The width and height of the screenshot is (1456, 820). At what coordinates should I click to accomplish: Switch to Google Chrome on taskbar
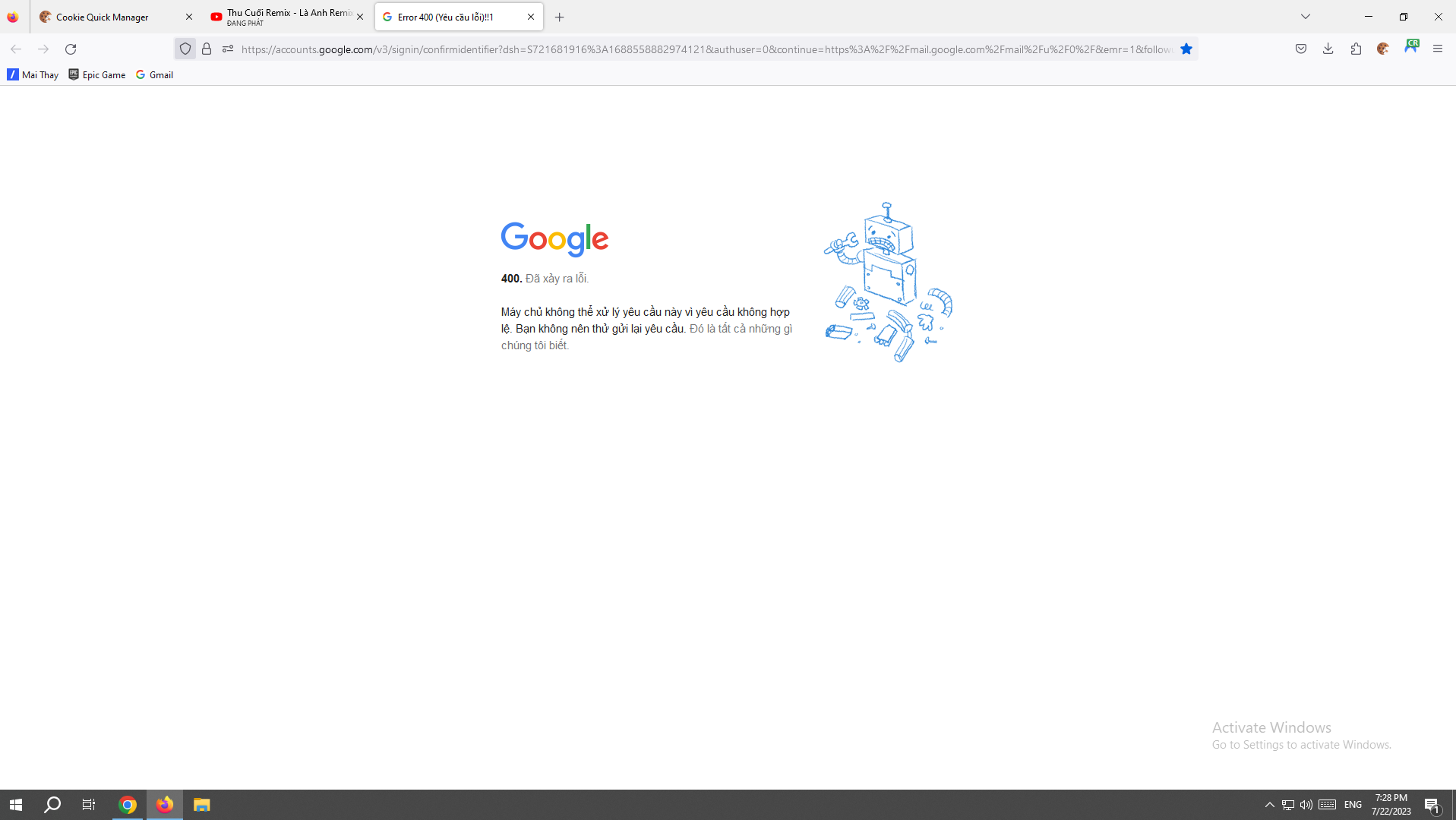coord(128,805)
